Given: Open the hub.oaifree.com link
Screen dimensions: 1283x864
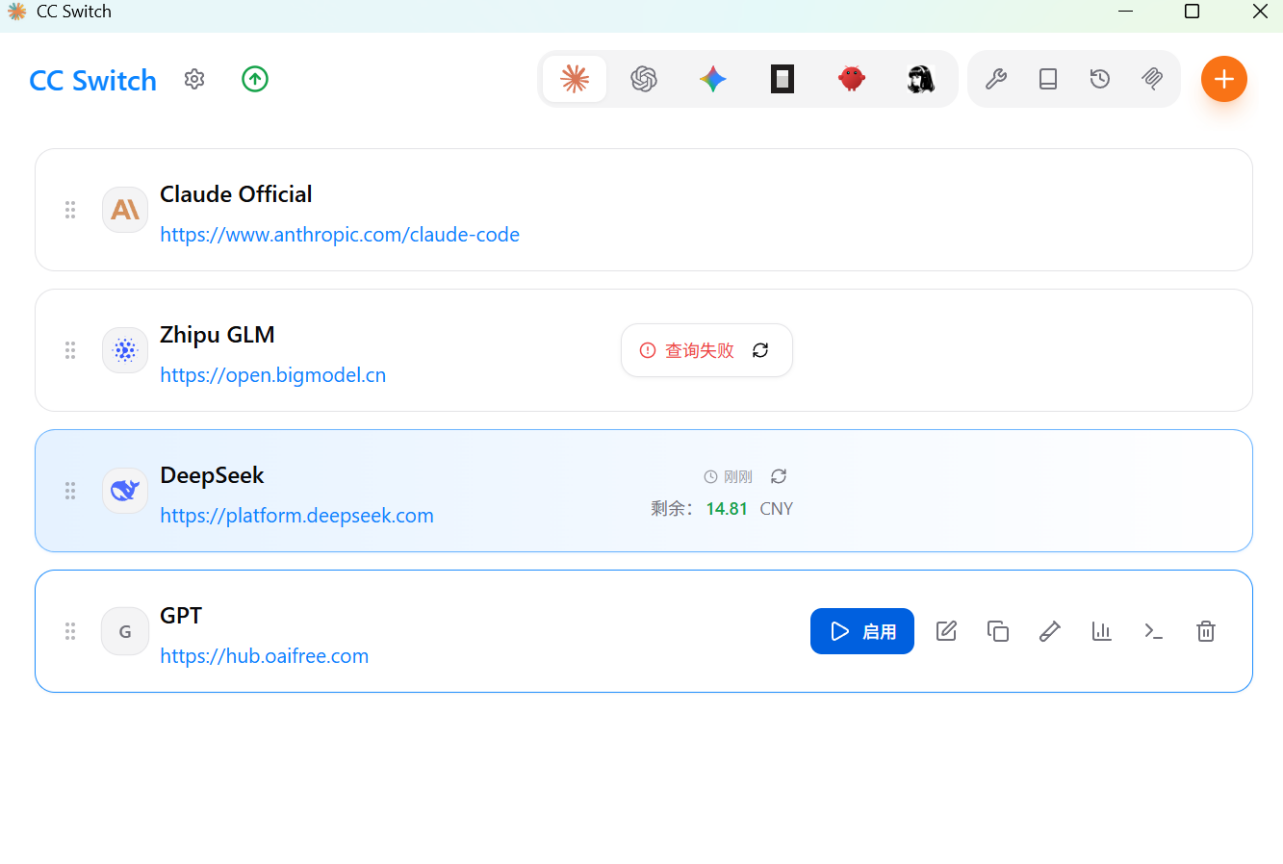Looking at the screenshot, I should click(264, 656).
